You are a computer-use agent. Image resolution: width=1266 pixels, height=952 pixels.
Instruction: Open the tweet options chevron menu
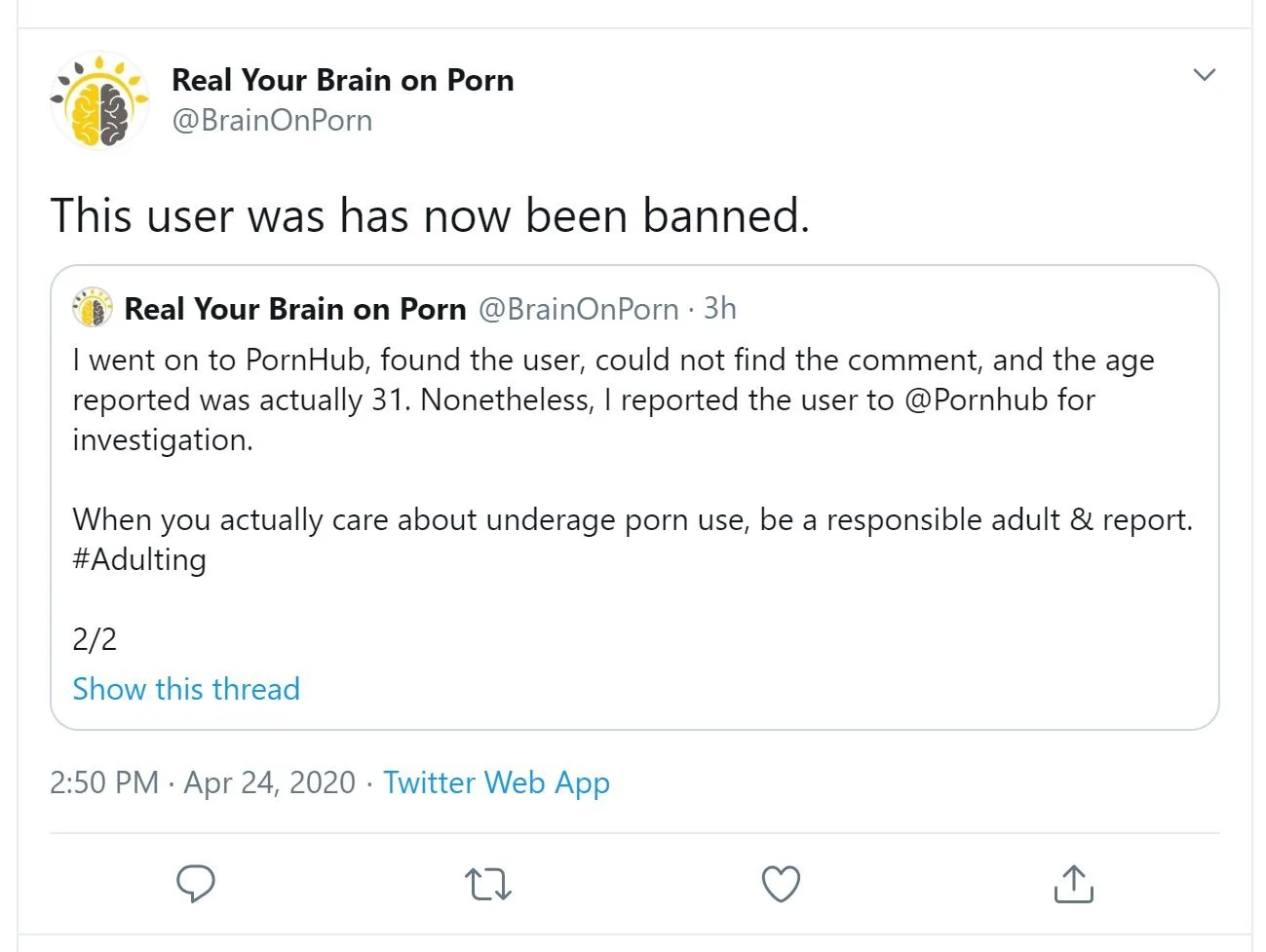click(x=1204, y=75)
